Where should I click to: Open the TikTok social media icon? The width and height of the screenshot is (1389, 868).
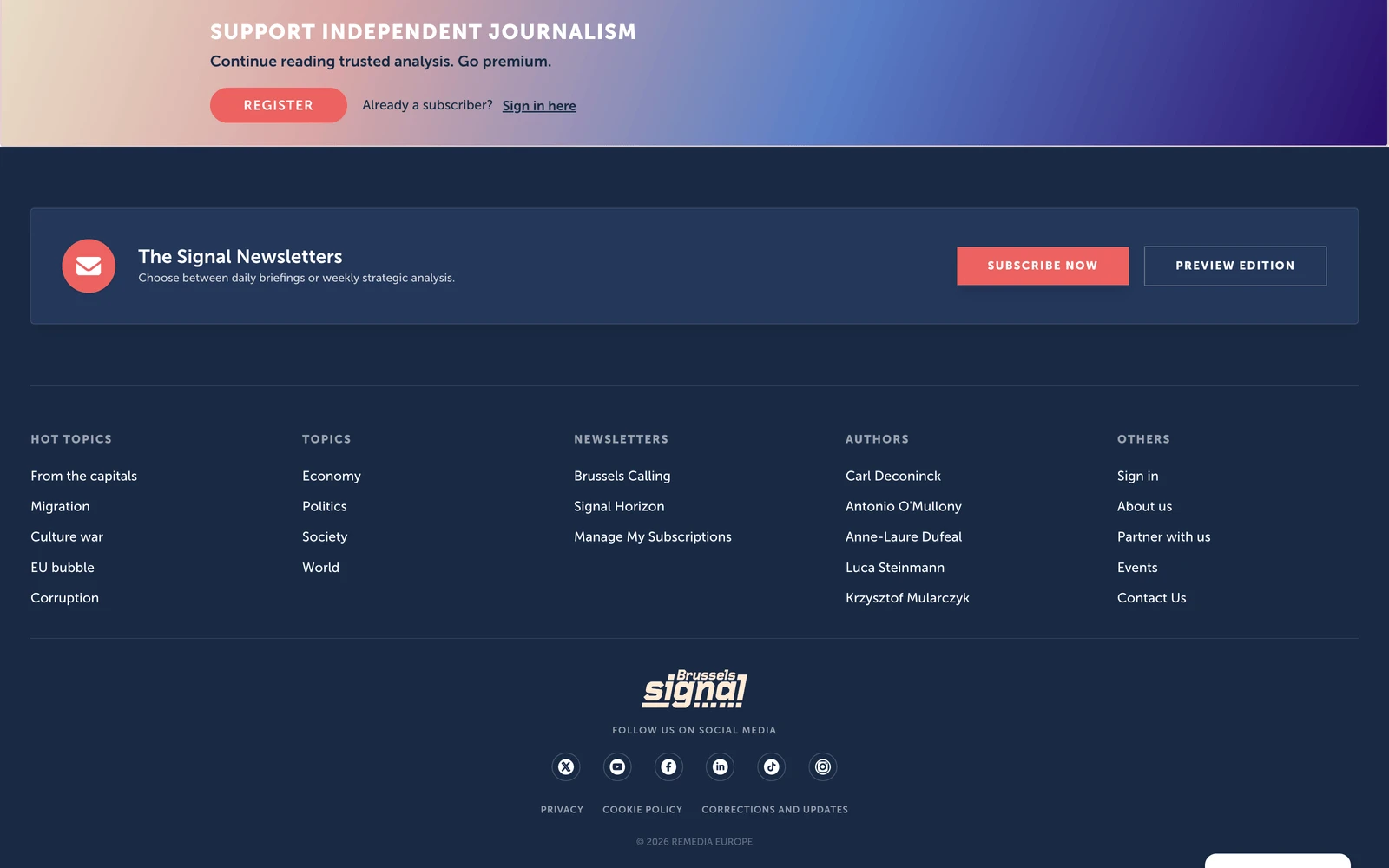click(x=772, y=766)
